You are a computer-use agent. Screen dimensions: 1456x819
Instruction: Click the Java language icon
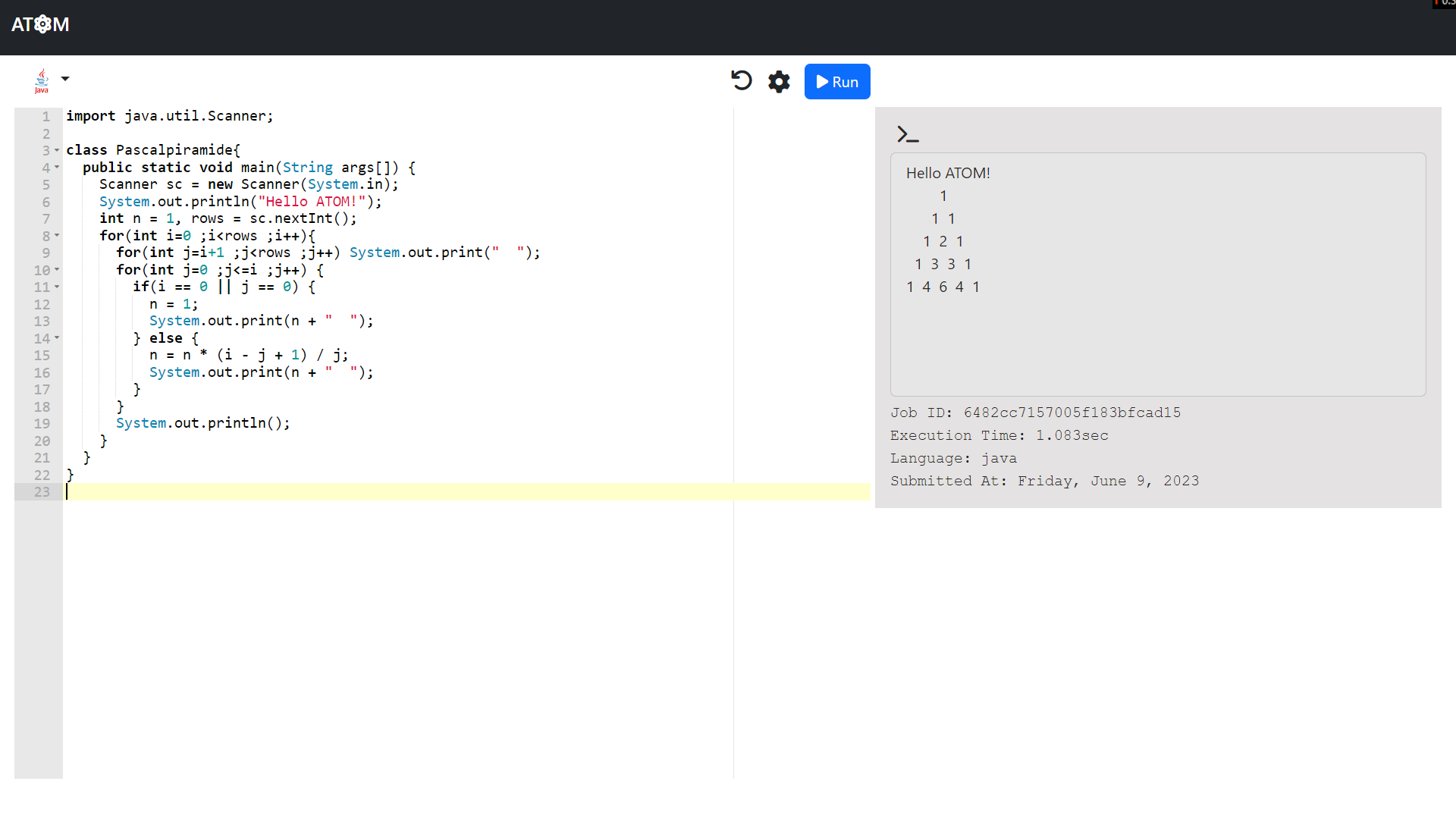tap(42, 80)
